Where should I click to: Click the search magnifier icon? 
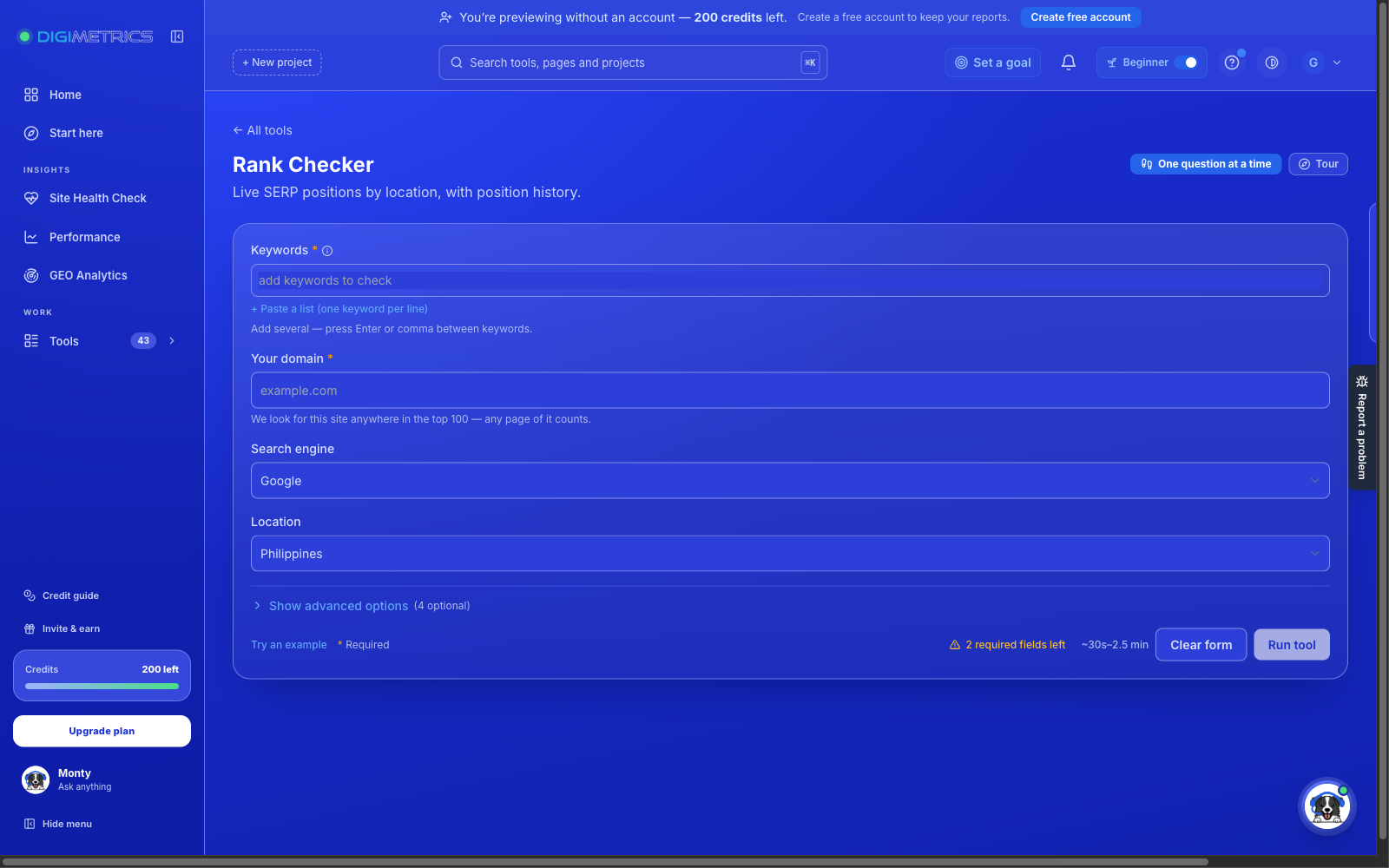tap(457, 62)
